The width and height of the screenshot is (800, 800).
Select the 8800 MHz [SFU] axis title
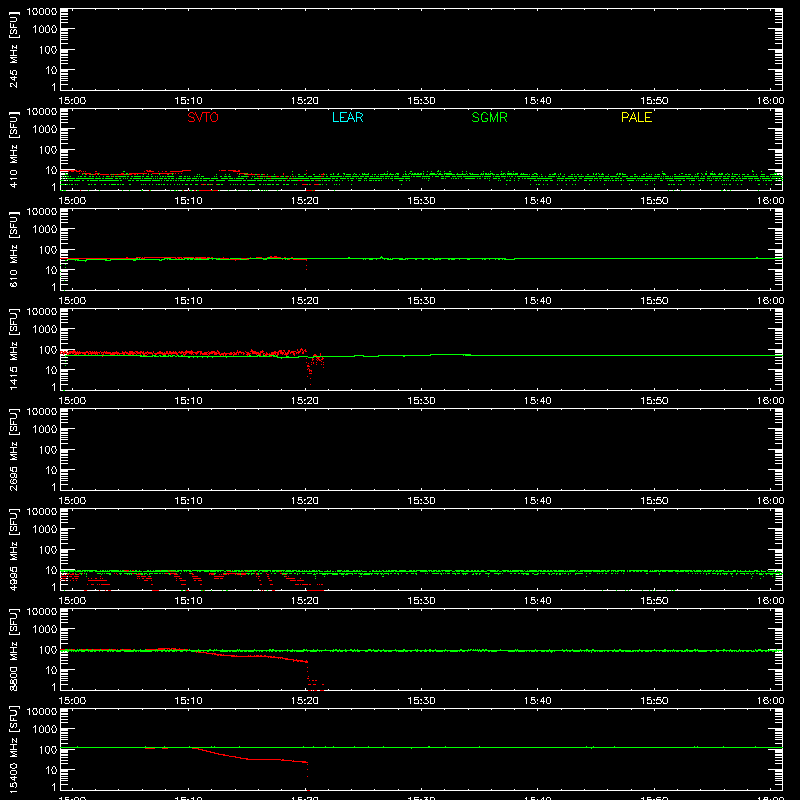(13, 649)
